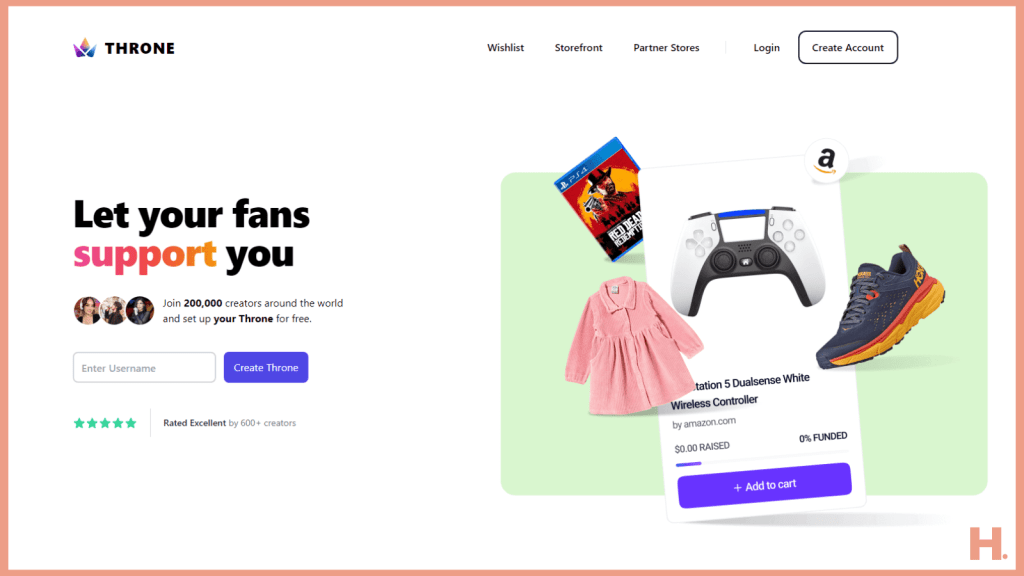The height and width of the screenshot is (576, 1024).
Task: Click the Throne crown logo icon
Action: pos(84,48)
